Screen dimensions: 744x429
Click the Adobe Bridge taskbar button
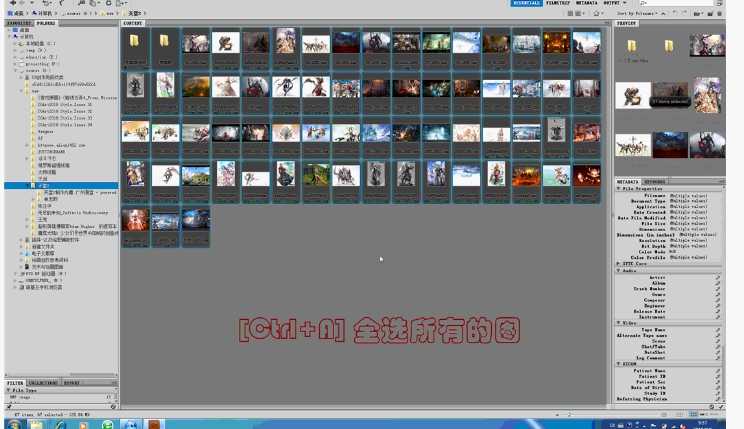(x=154, y=424)
